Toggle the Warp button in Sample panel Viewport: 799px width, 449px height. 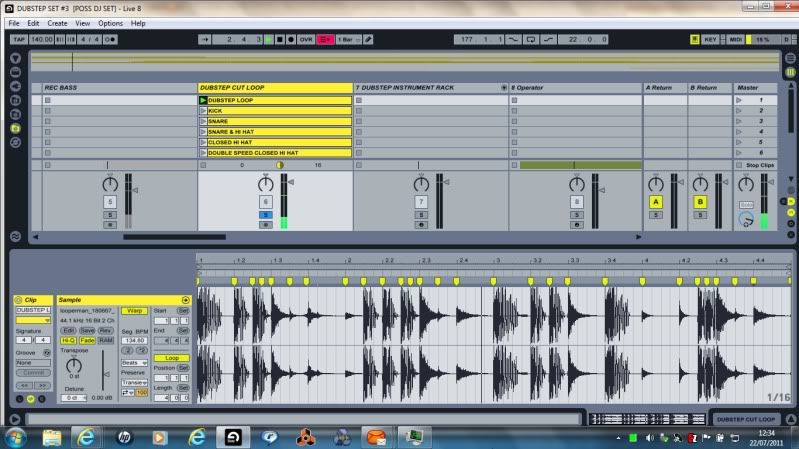coord(133,311)
